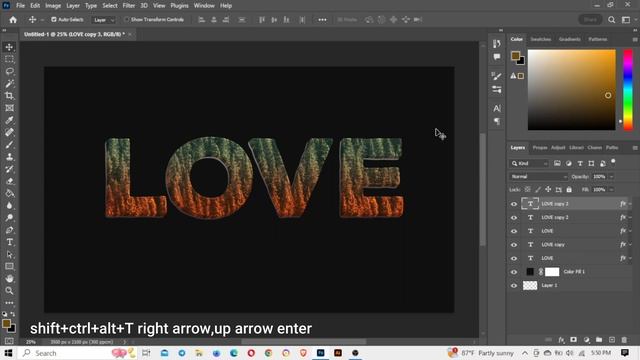Select the Horizontal Type tool
The width and height of the screenshot is (640, 360).
9,242
